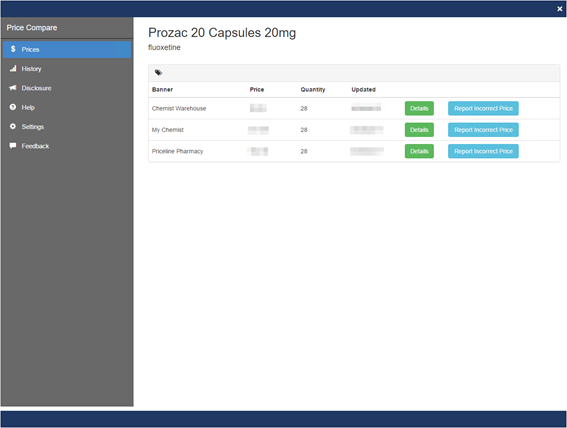Open the Feedback page

[x=67, y=146]
